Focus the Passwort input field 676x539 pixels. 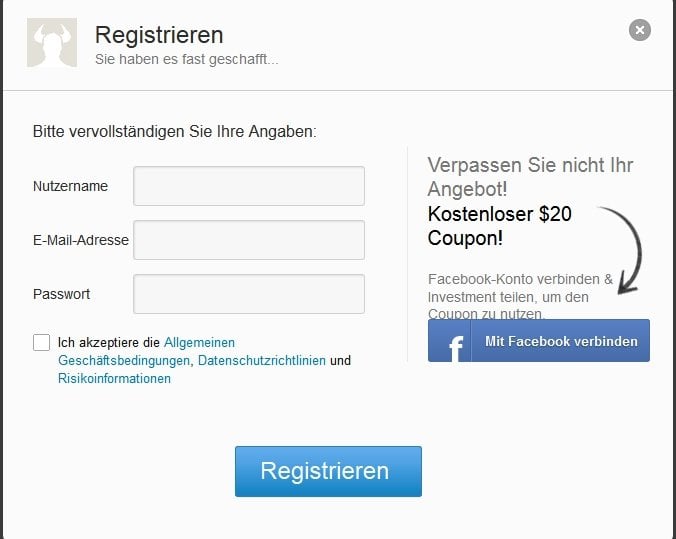[249, 294]
